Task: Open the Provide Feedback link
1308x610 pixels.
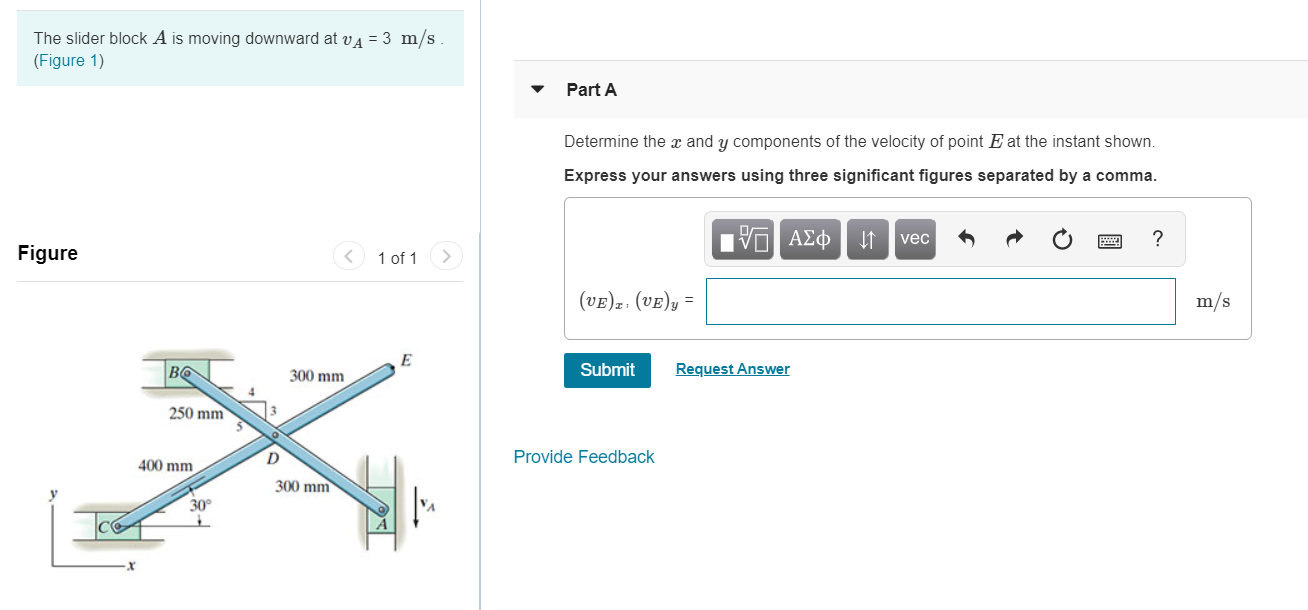Action: tap(583, 456)
